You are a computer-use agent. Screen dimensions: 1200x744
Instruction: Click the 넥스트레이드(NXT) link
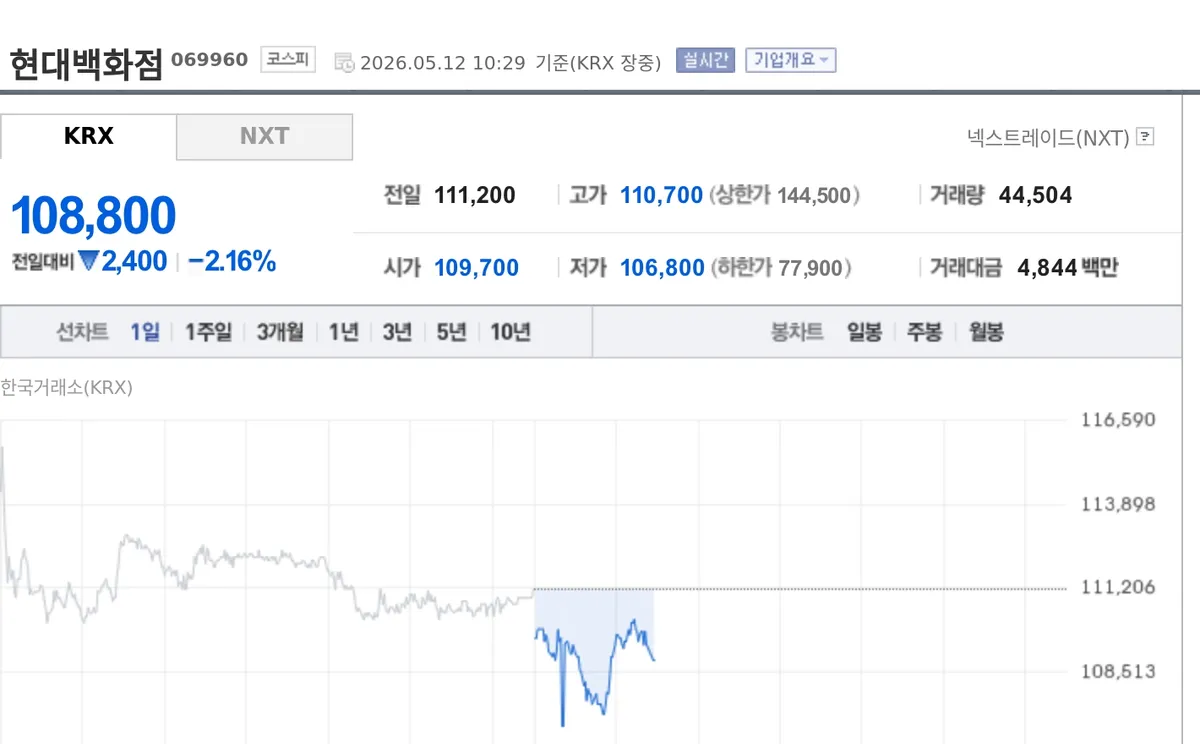tap(1048, 137)
